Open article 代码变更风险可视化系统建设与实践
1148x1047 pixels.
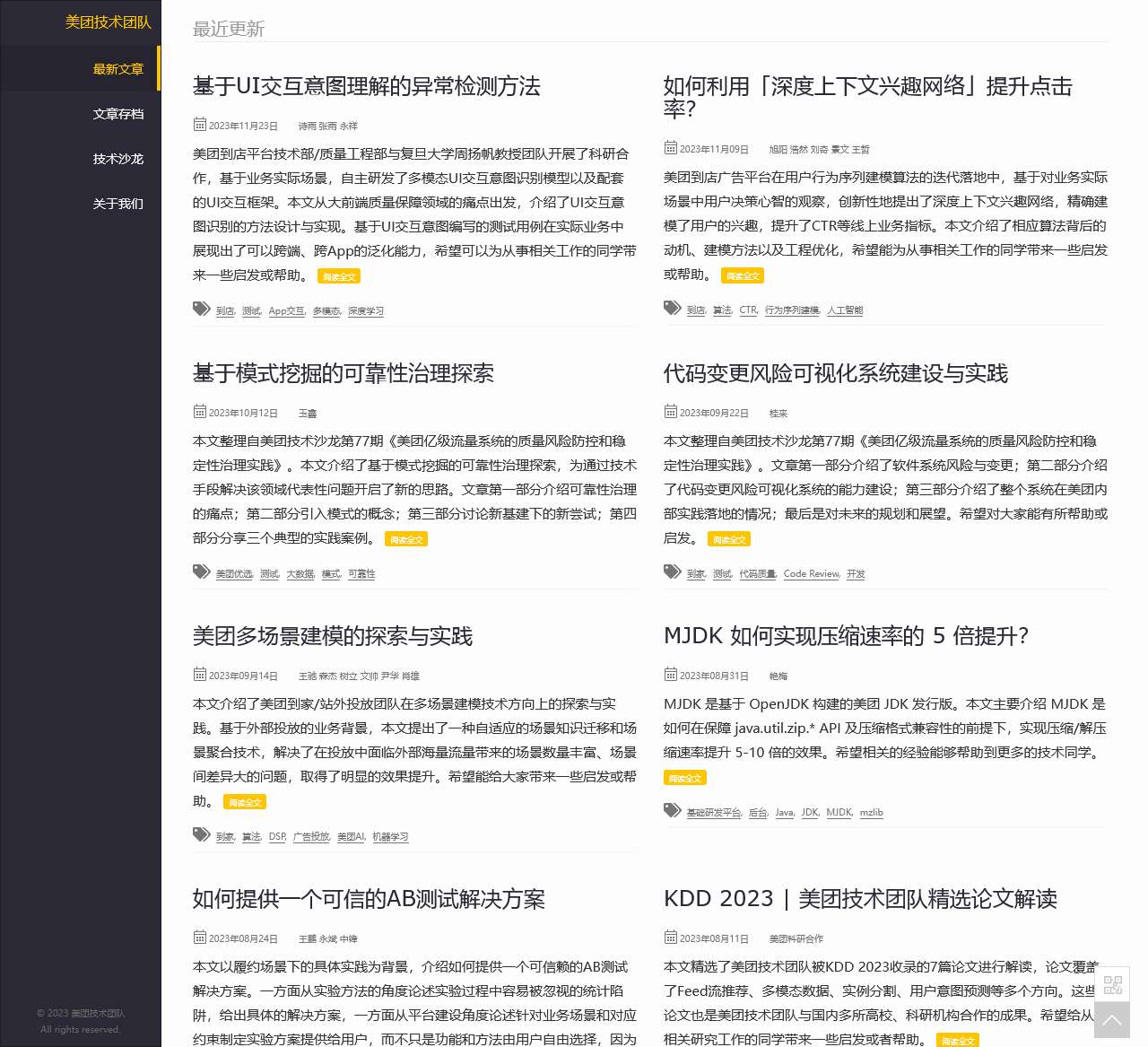836,373
